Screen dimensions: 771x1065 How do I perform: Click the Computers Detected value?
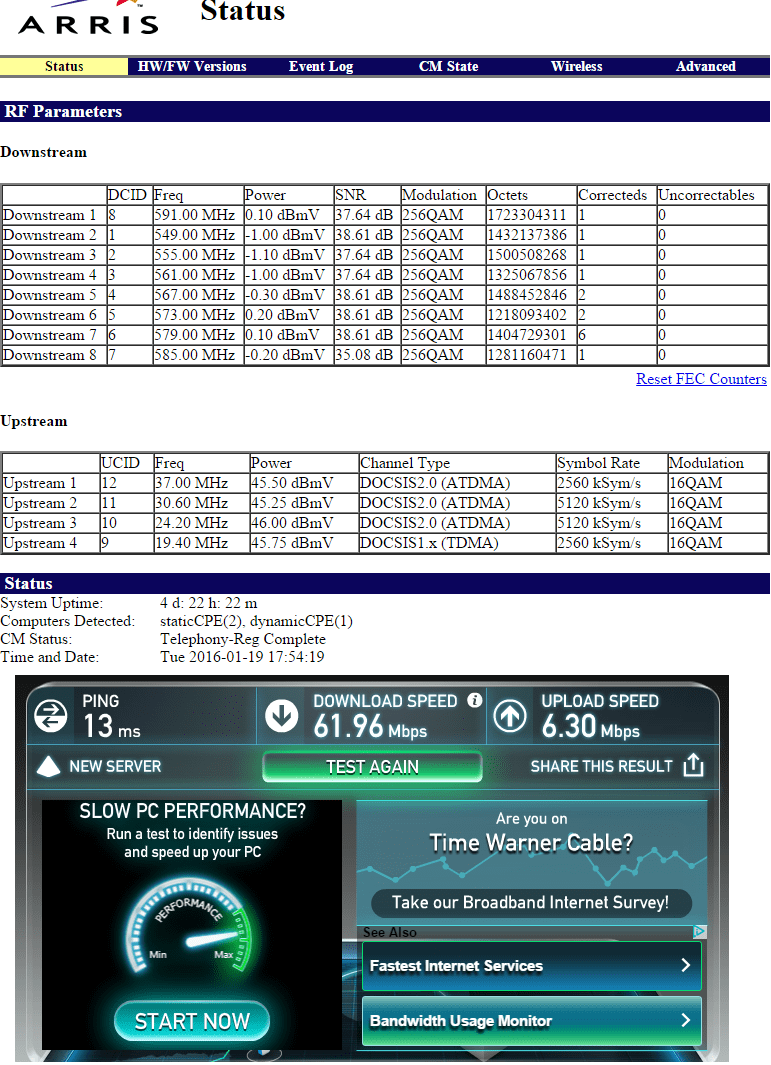coord(256,621)
